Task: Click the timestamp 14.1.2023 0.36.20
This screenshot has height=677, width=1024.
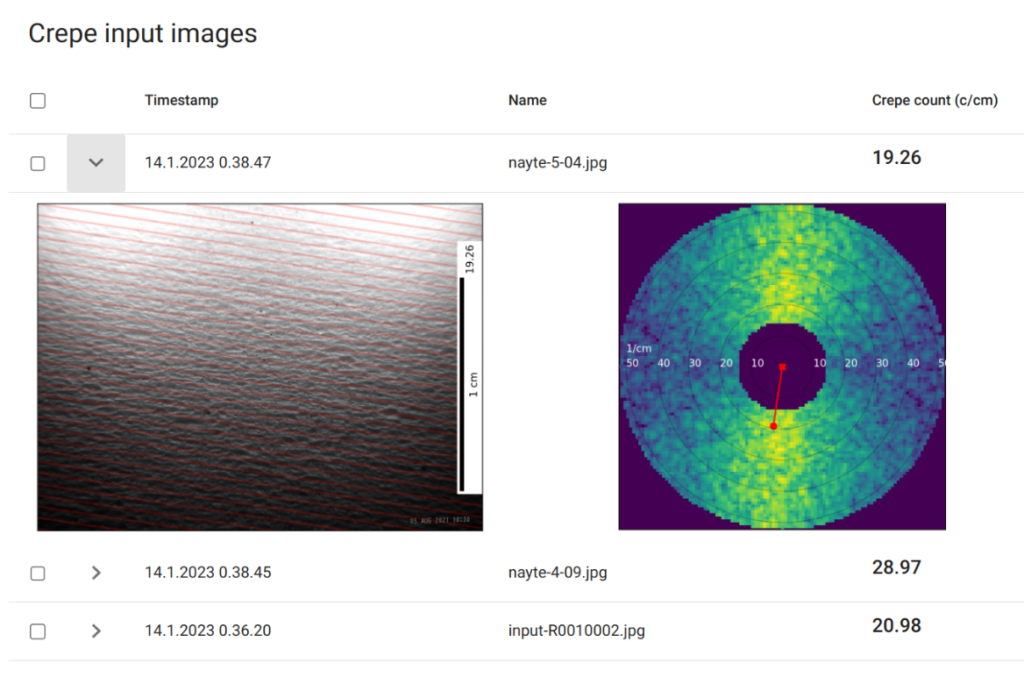Action: (208, 631)
